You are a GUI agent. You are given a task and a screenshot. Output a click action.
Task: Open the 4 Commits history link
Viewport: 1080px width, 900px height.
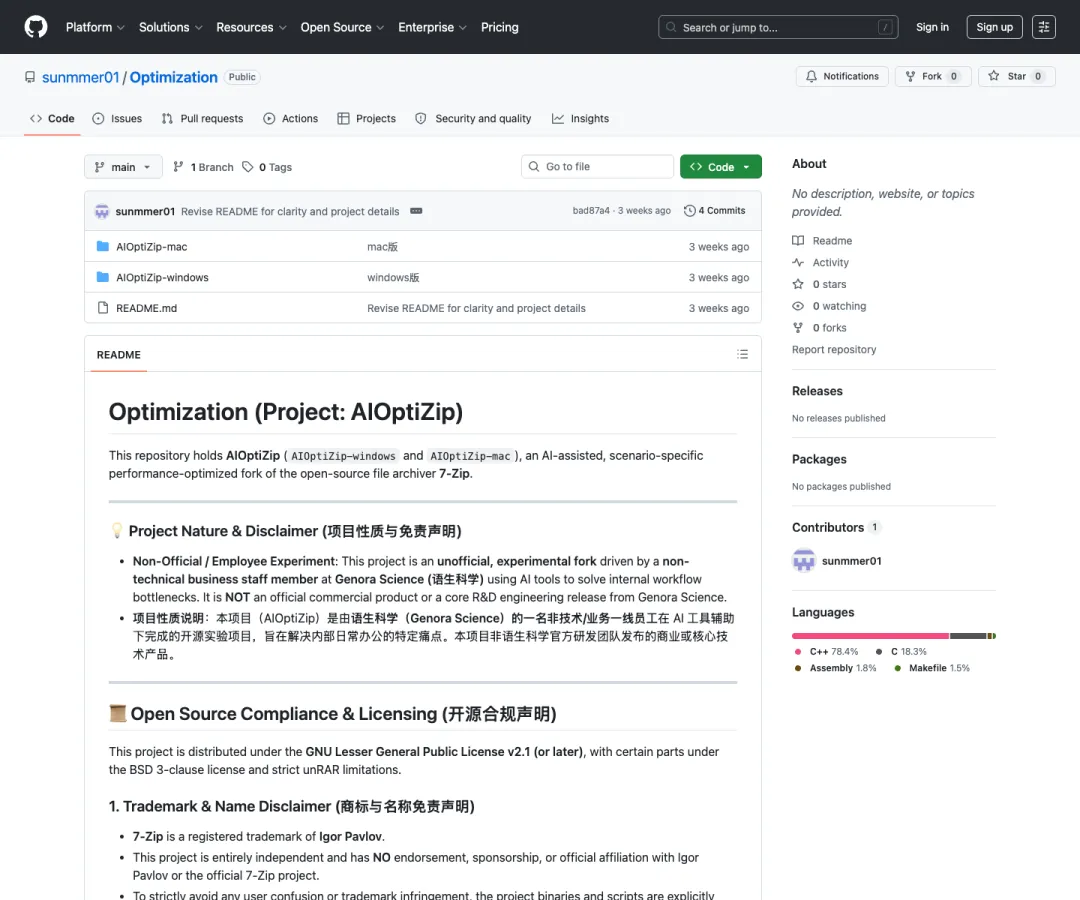pos(714,211)
